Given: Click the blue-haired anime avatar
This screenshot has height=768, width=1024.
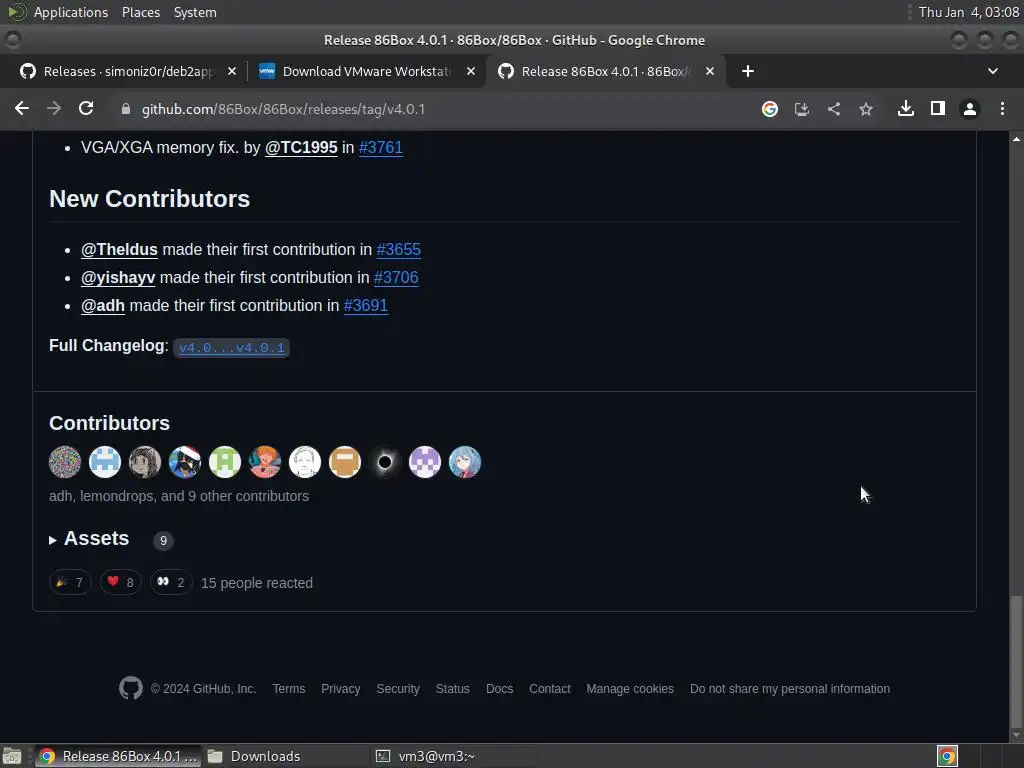Looking at the screenshot, I should click(x=465, y=462).
